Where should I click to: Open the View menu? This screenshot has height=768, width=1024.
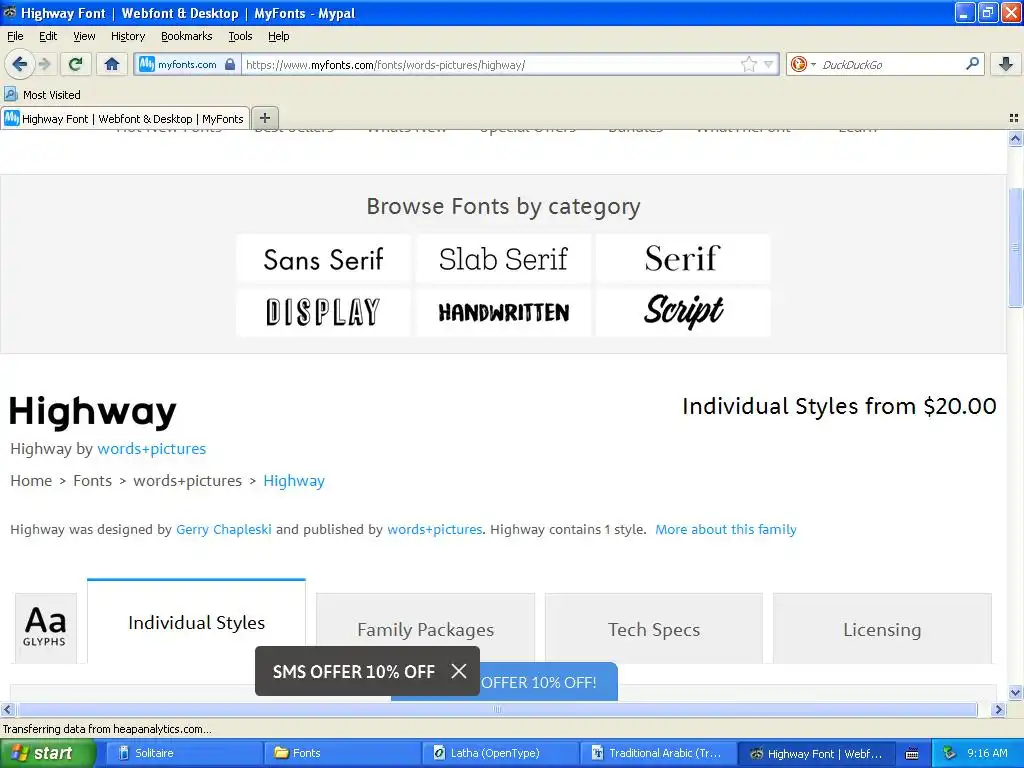tap(84, 36)
